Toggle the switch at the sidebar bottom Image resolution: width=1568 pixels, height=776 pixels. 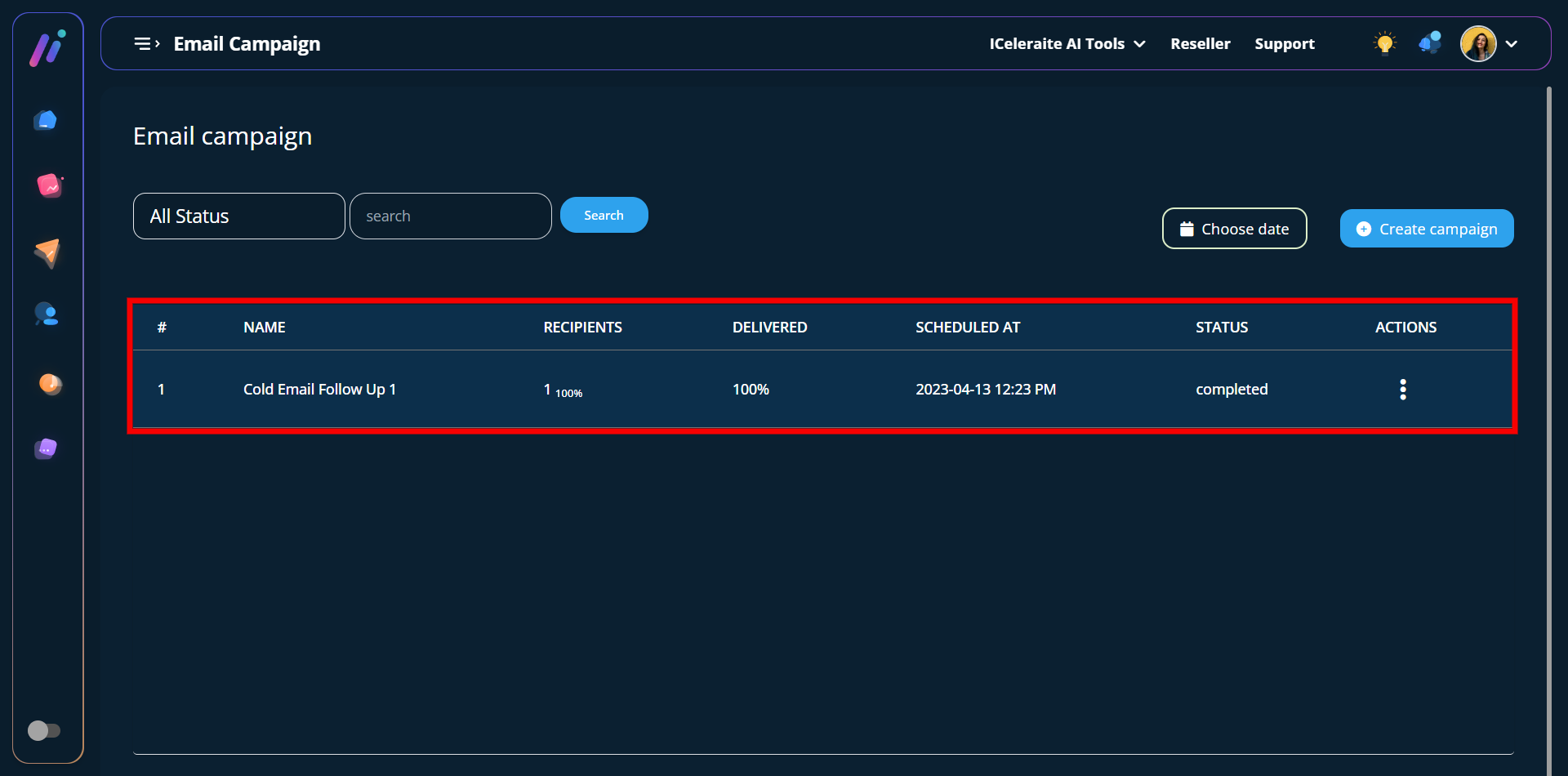pos(44,730)
